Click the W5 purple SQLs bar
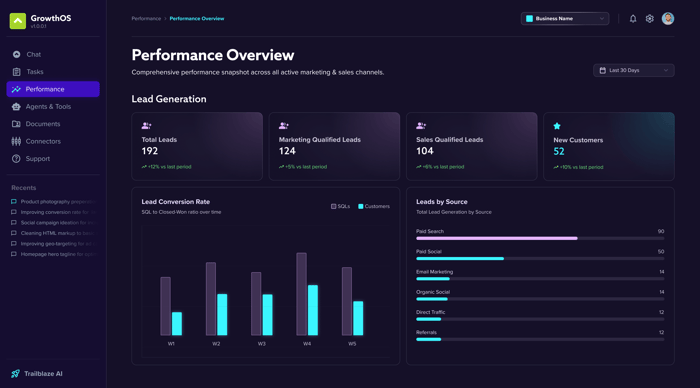This screenshot has height=388, width=700. point(347,301)
